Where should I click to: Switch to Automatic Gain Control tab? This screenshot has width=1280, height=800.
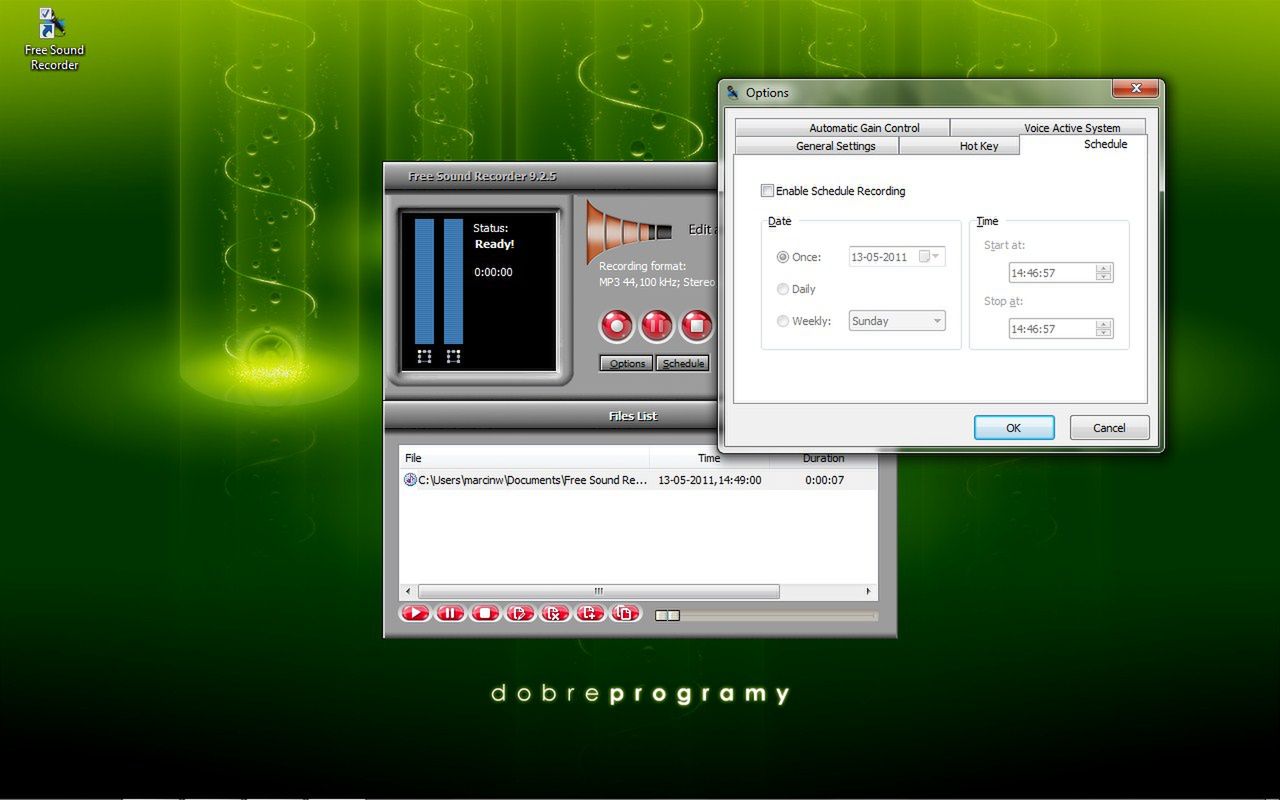coord(842,128)
